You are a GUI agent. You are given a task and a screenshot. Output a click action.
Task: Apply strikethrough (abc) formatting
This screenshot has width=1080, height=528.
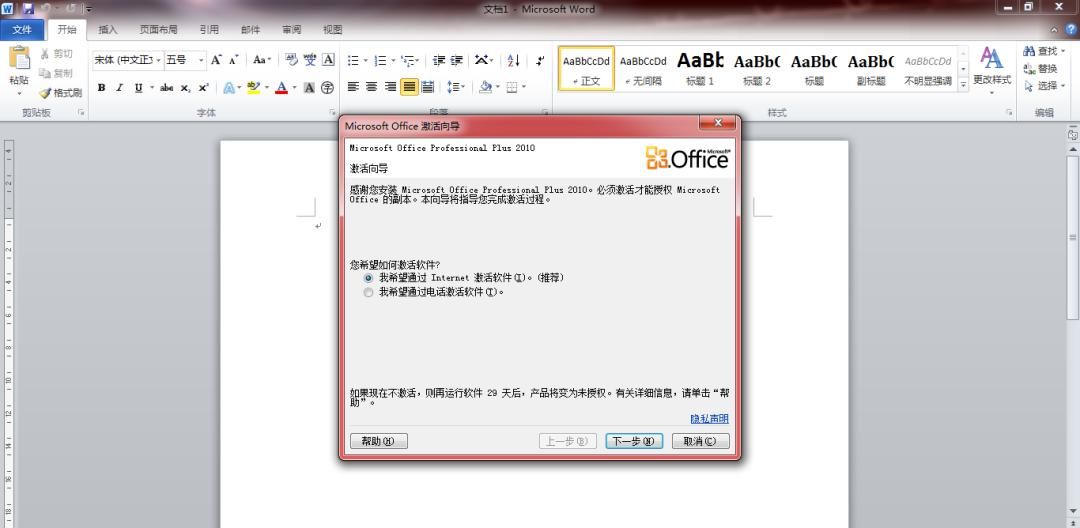click(166, 87)
